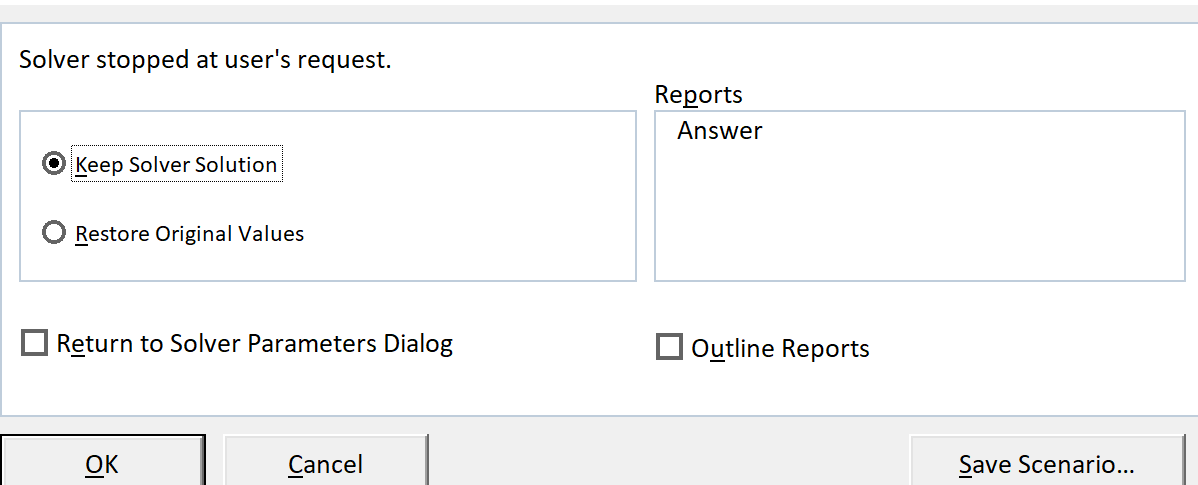Screen dimensions: 1198x485
Task: Open the Save Scenario dialog
Action: click(x=1046, y=464)
